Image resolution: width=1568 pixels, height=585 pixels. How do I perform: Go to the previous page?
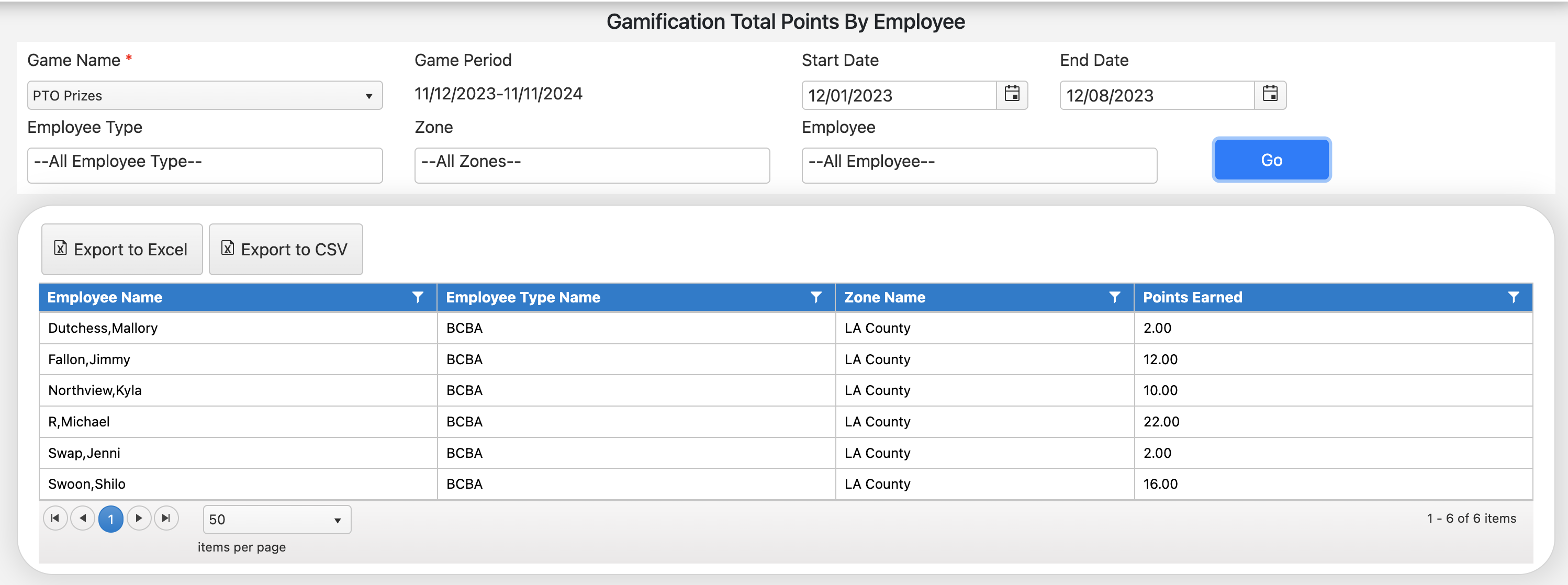83,518
